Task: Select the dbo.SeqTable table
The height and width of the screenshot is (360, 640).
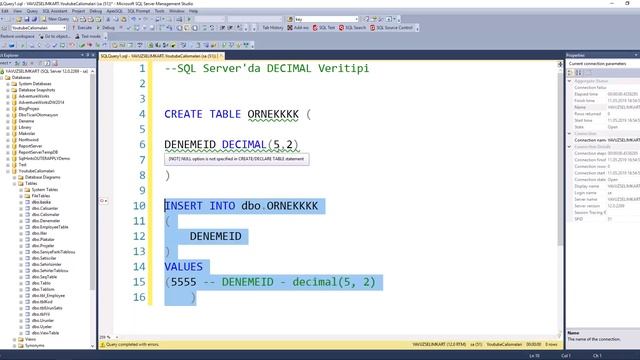Action: click(x=44, y=277)
